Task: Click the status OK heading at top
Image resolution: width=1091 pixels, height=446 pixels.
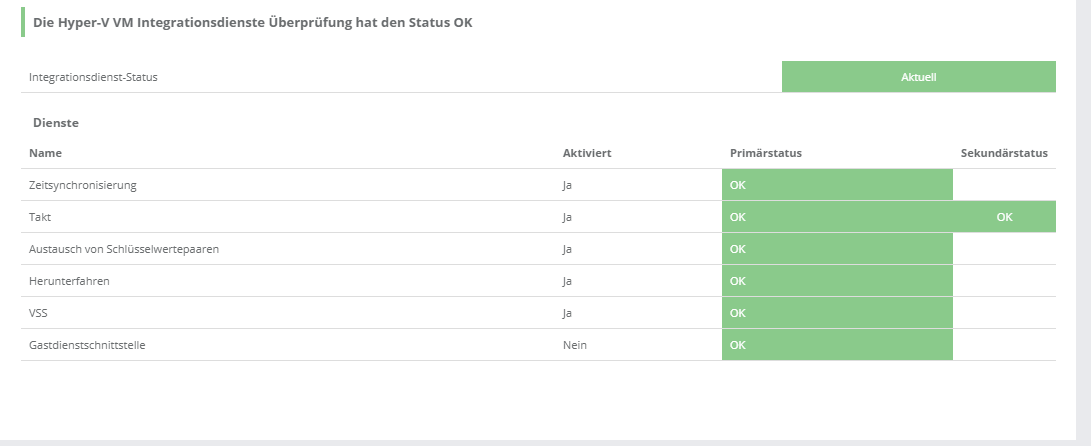Action: 252,22
